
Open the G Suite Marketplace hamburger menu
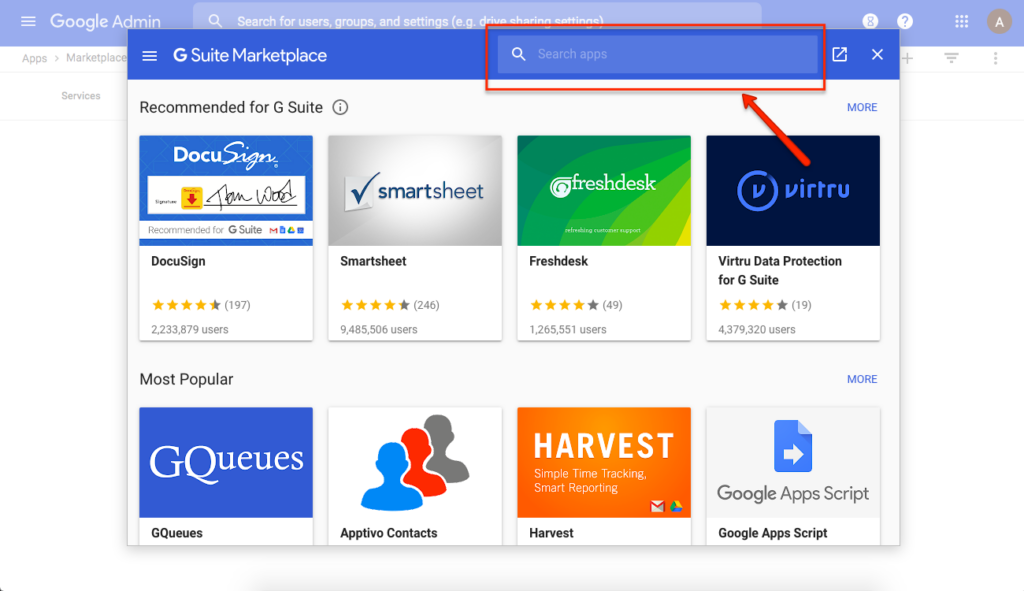tap(150, 56)
